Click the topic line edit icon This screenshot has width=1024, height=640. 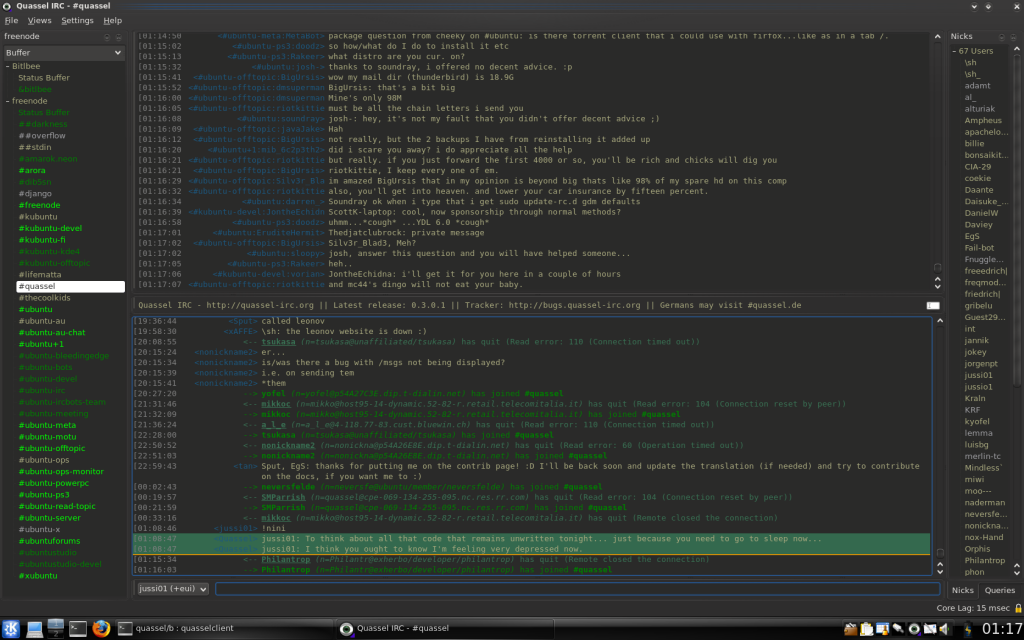click(x=932, y=305)
